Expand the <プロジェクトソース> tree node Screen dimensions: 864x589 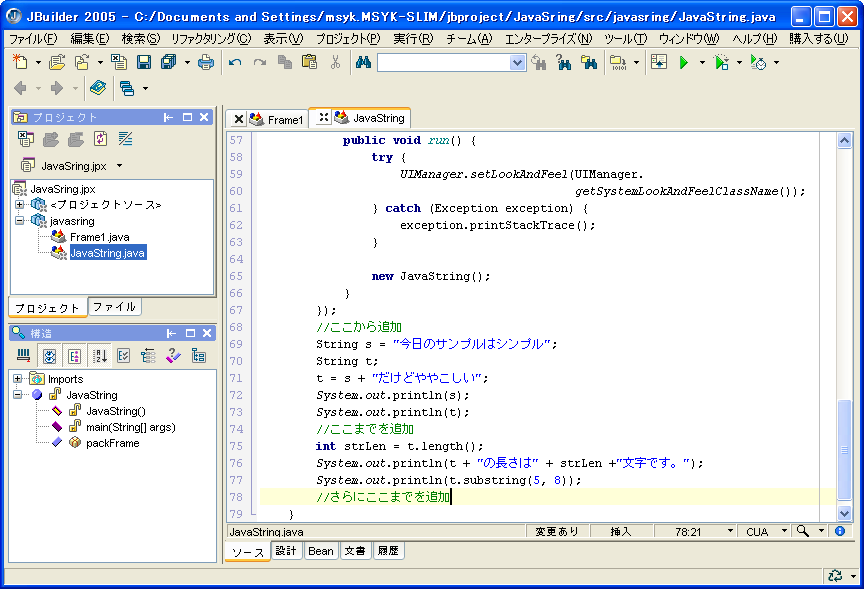(19, 205)
